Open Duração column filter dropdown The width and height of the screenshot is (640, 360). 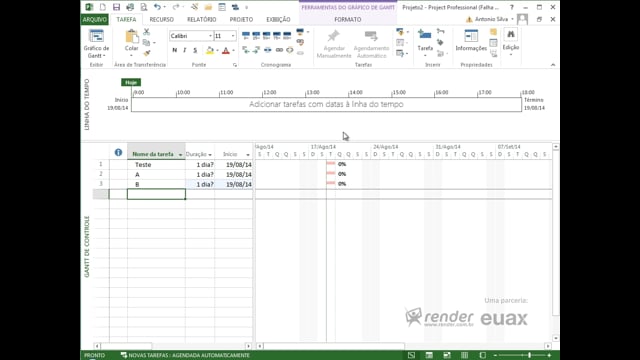[210, 155]
